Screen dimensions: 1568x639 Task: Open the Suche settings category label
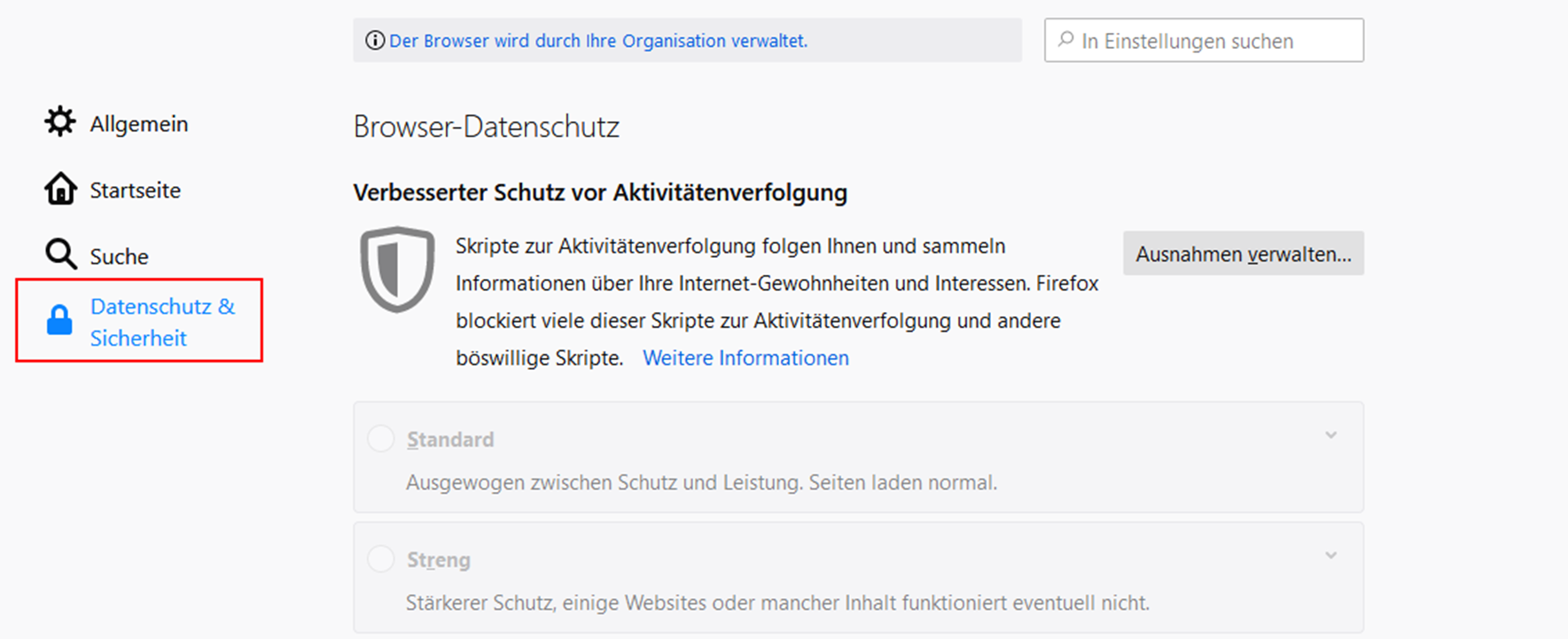click(x=120, y=257)
